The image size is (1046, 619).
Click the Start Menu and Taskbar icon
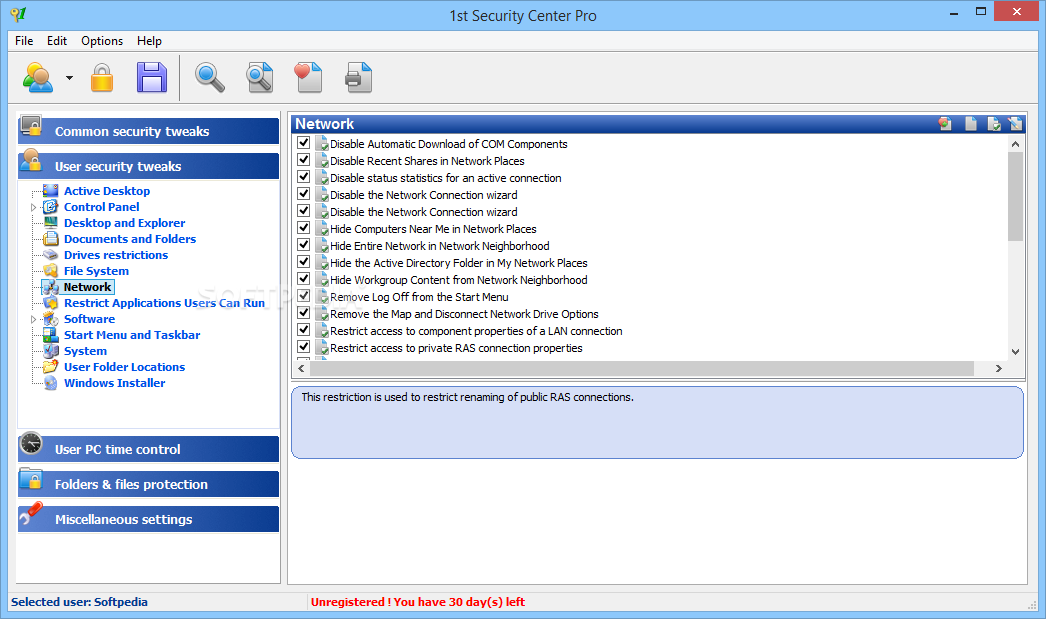[x=51, y=335]
